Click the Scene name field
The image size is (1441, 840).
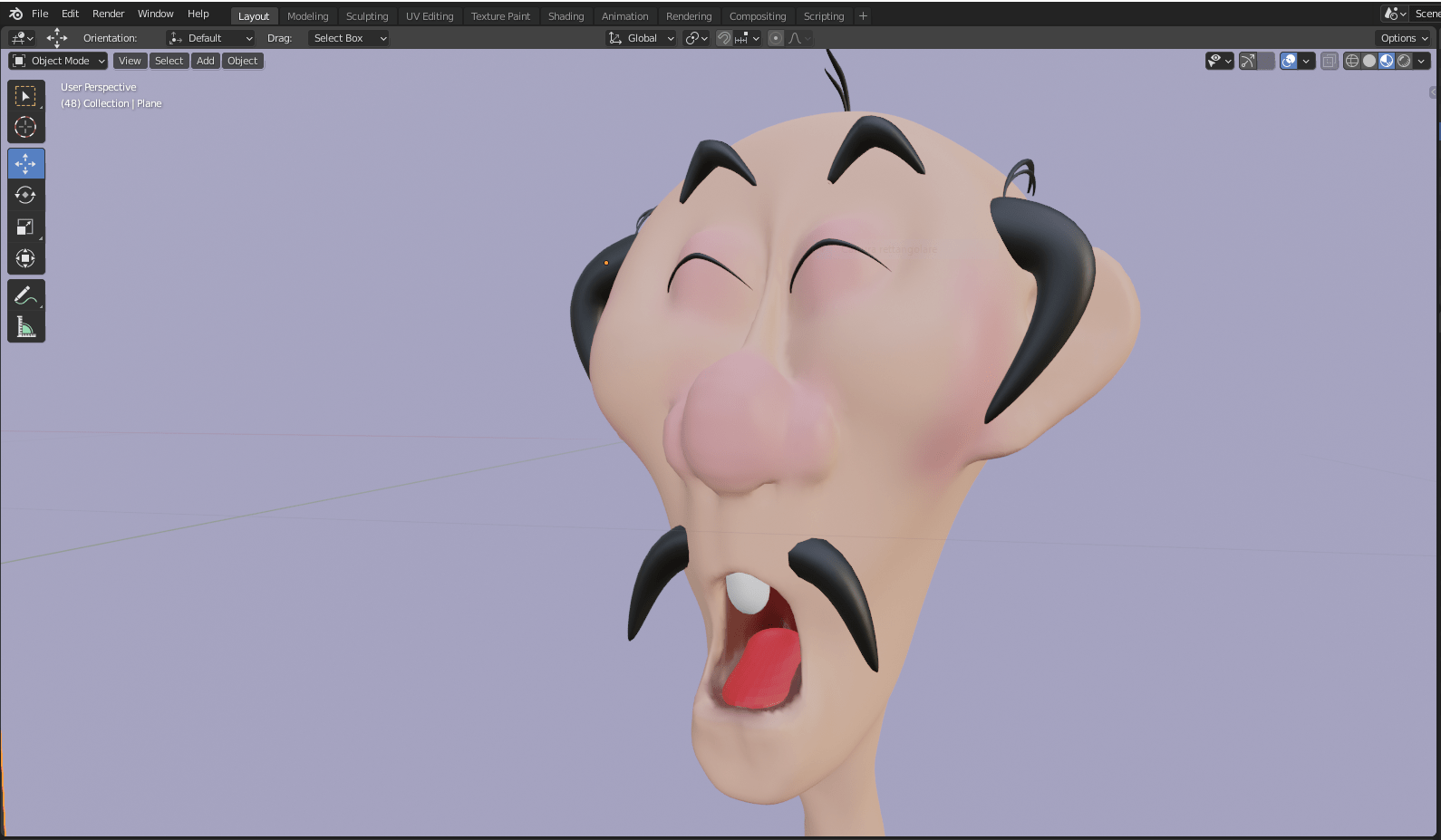(x=1426, y=14)
